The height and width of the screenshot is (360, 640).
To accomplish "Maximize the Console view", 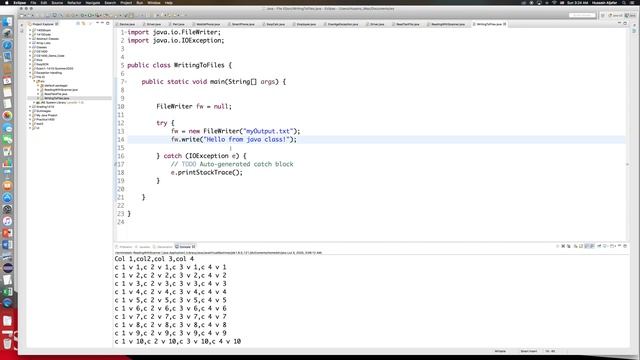I will [x=625, y=246].
